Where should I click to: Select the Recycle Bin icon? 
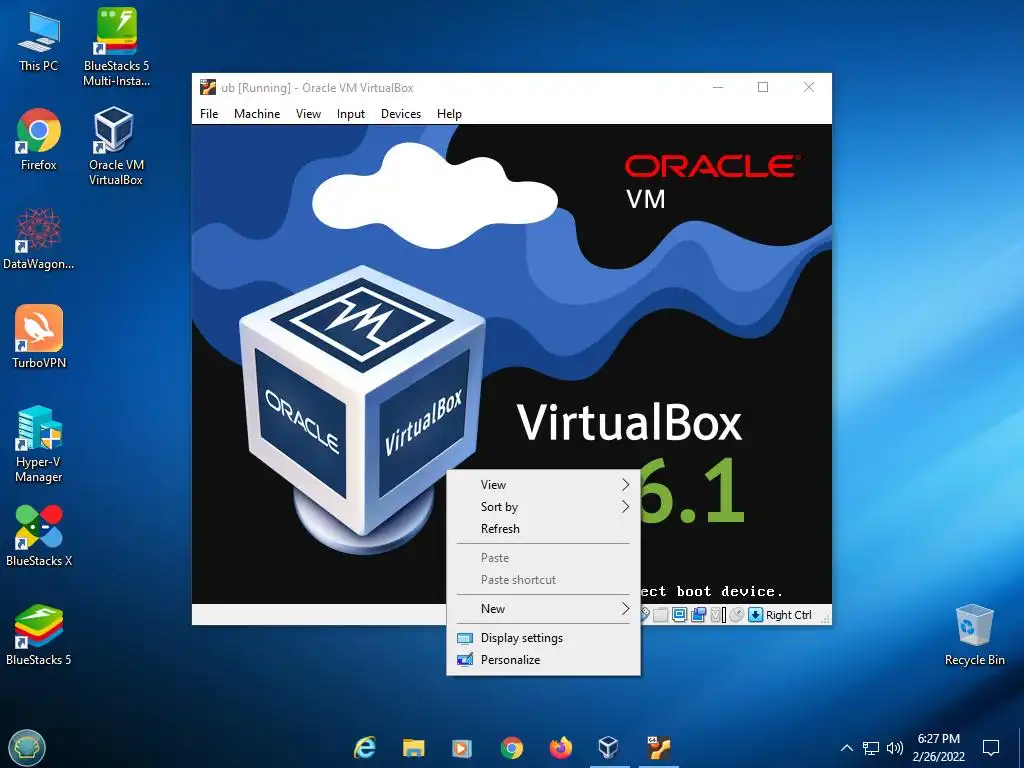click(974, 635)
